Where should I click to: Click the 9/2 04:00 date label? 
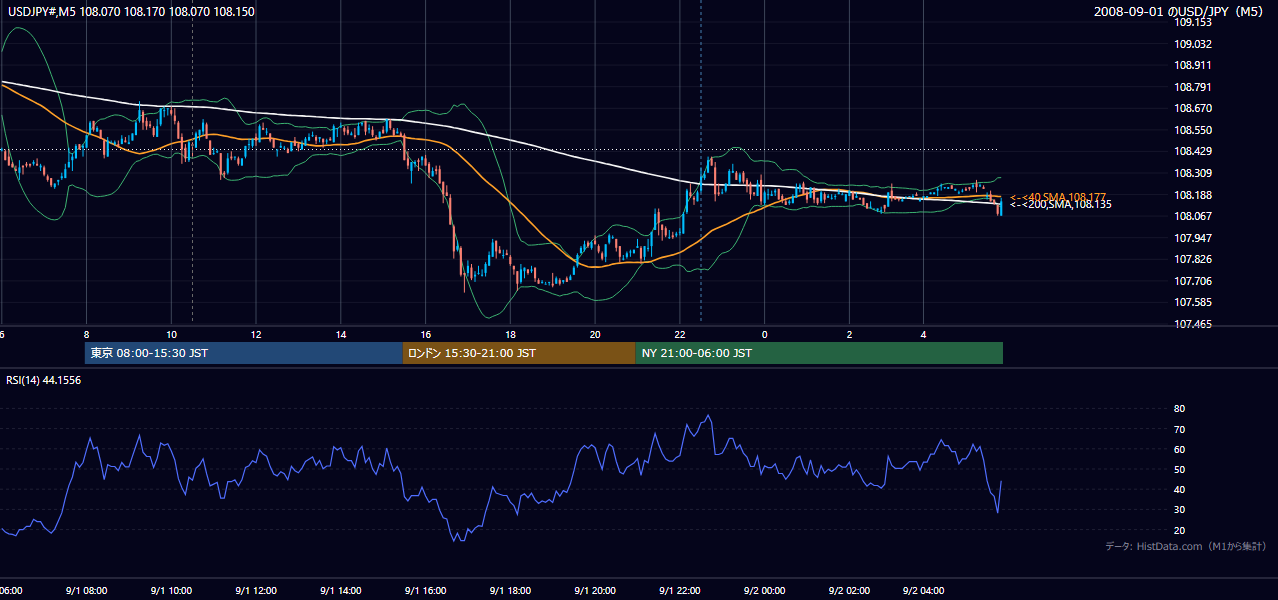pos(924,591)
